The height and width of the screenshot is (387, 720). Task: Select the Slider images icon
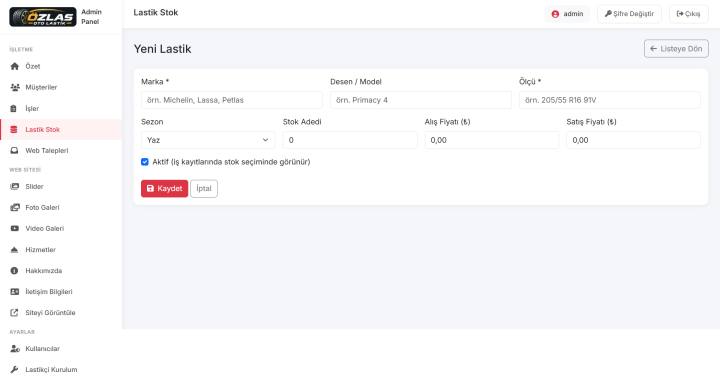pos(15,186)
